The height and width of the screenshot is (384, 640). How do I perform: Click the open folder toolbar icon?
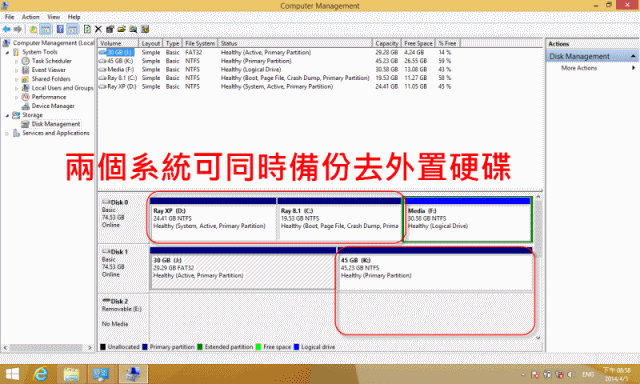pyautogui.click(x=121, y=29)
